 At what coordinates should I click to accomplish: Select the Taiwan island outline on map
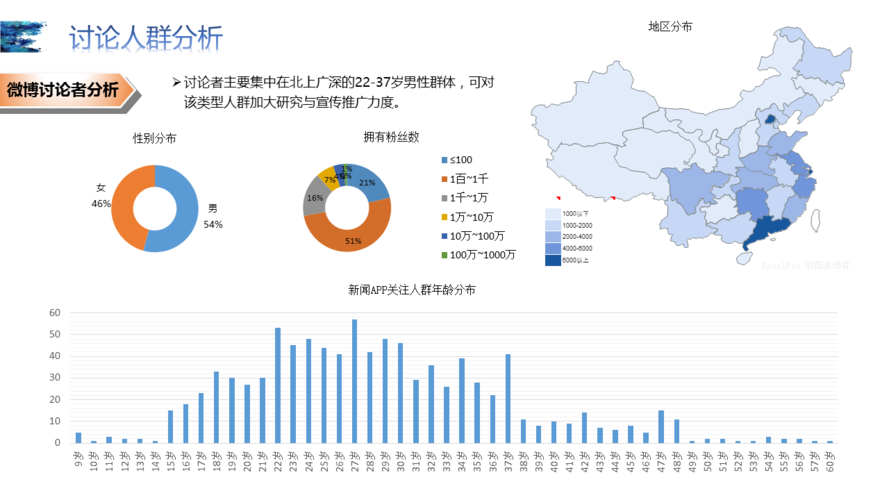pos(815,221)
